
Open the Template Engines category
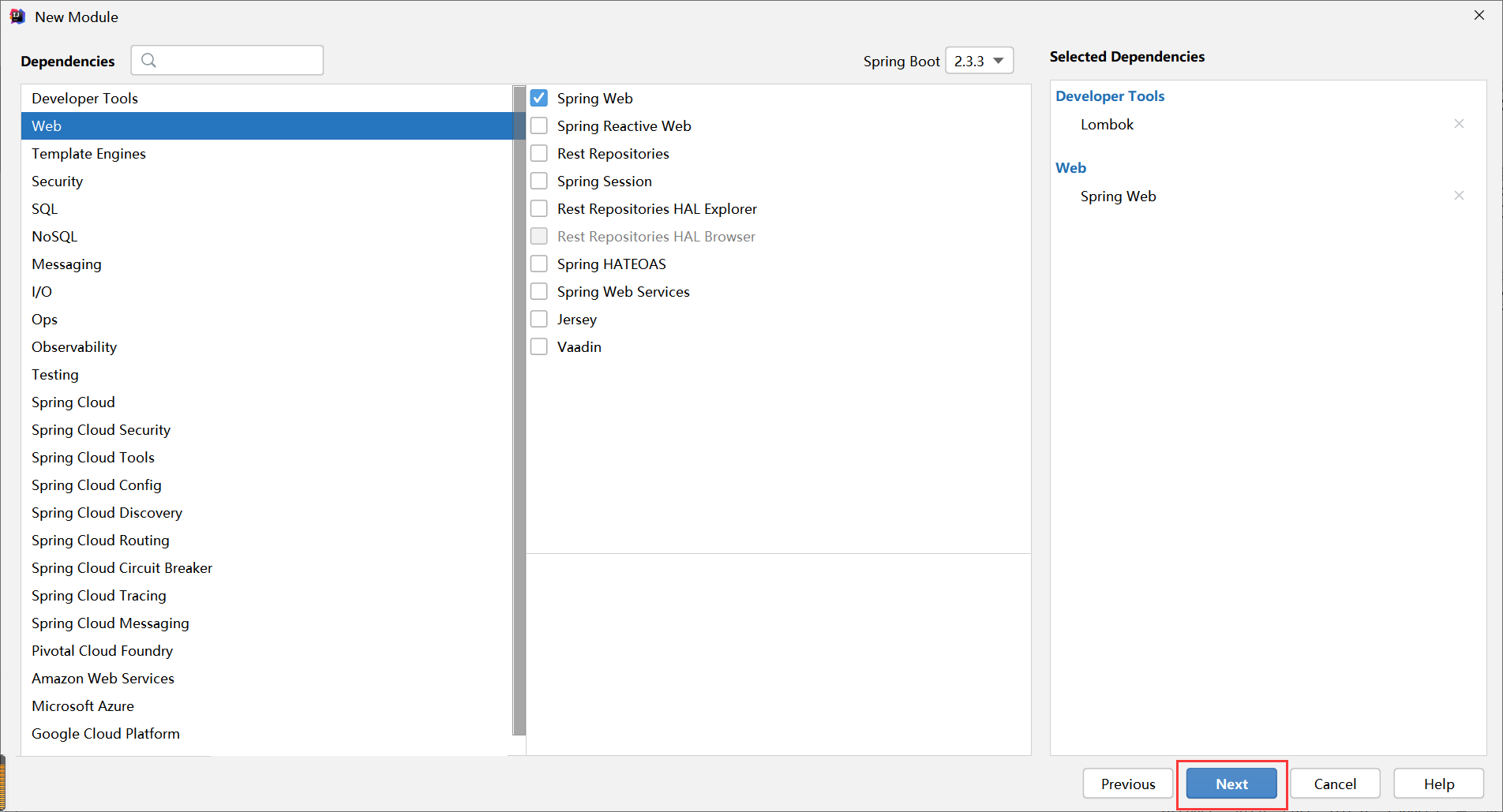pyautogui.click(x=267, y=153)
